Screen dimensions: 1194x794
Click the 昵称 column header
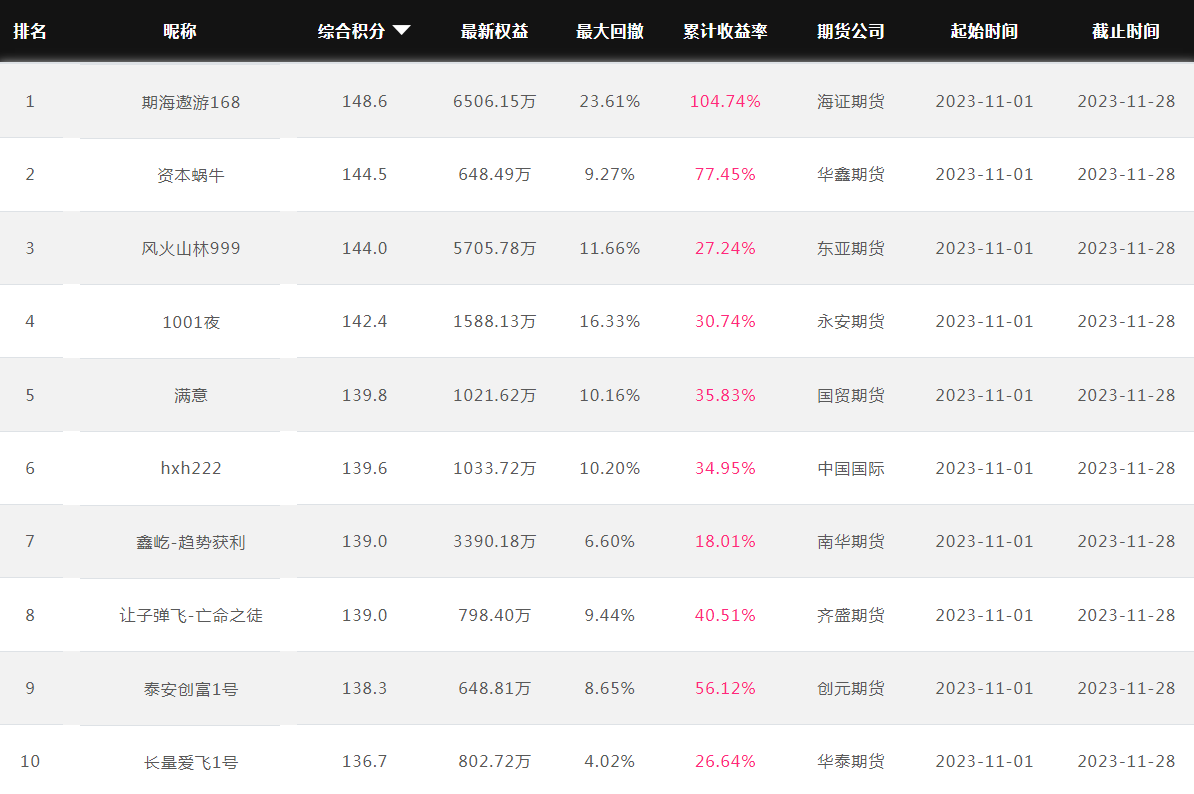click(180, 31)
